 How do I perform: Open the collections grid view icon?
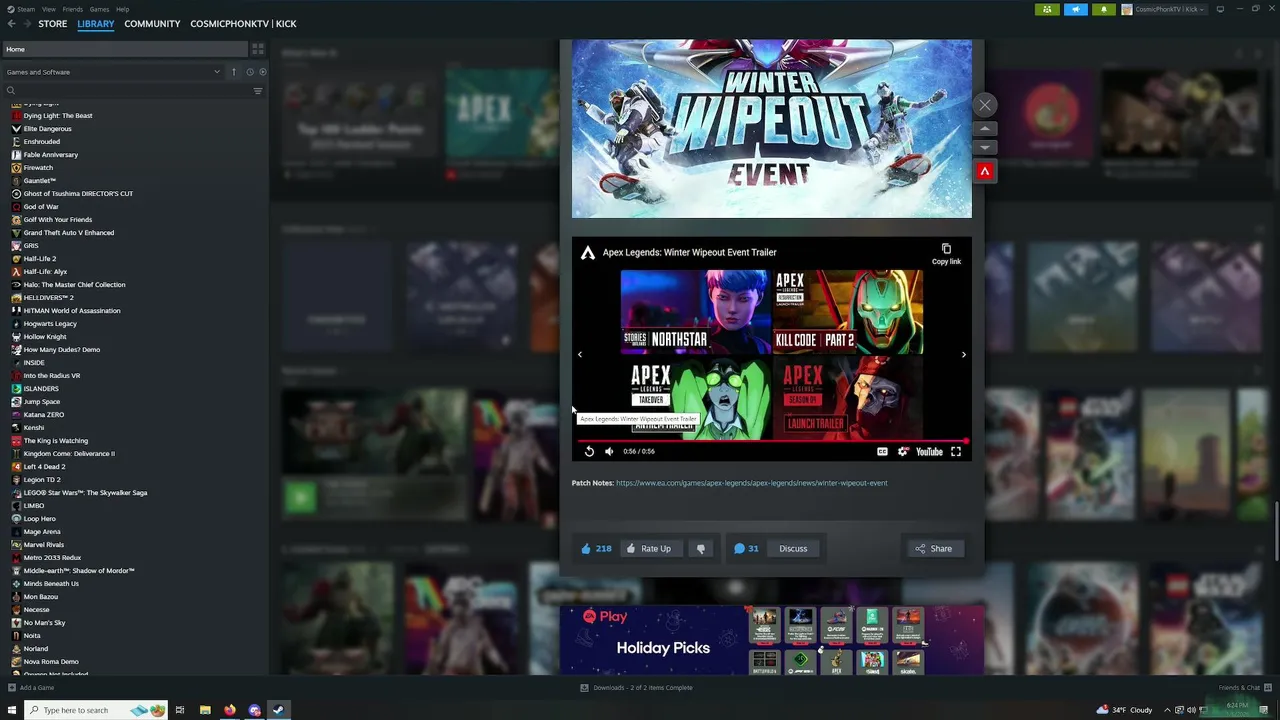pyautogui.click(x=257, y=49)
